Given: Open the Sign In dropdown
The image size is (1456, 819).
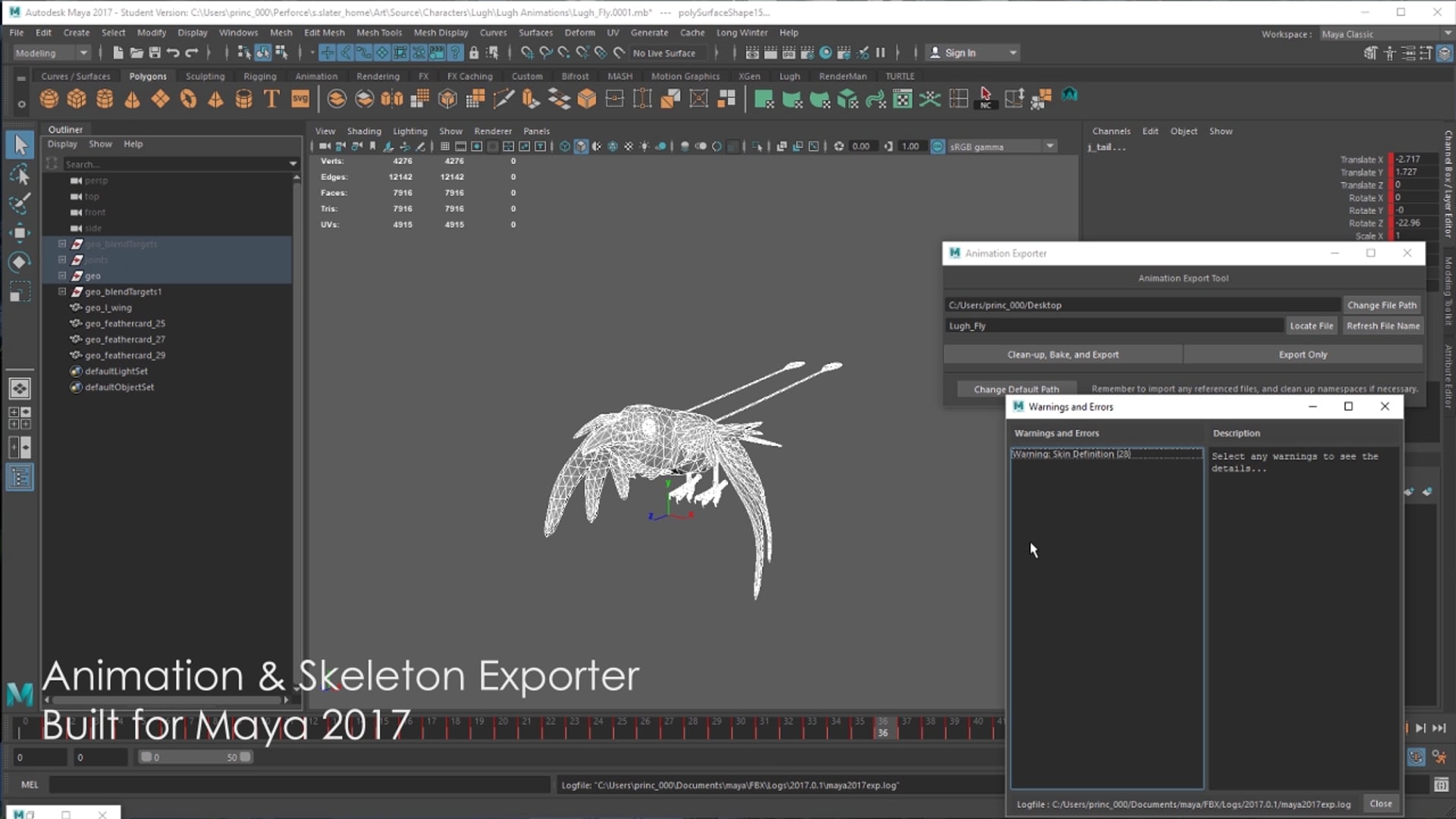Looking at the screenshot, I should point(973,52).
